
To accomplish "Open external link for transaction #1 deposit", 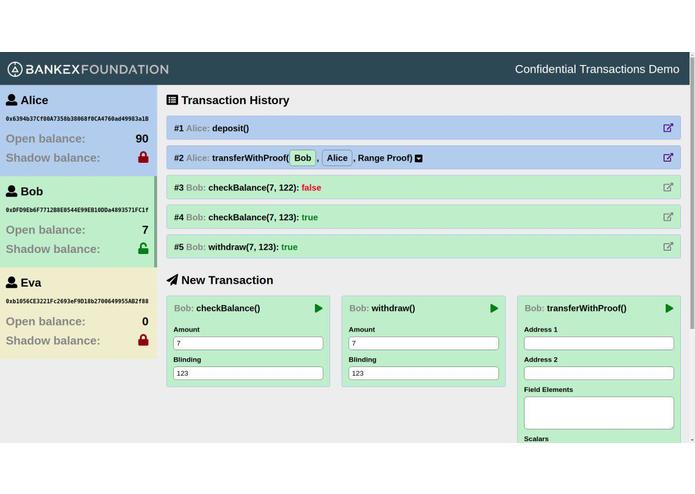I will [x=668, y=128].
